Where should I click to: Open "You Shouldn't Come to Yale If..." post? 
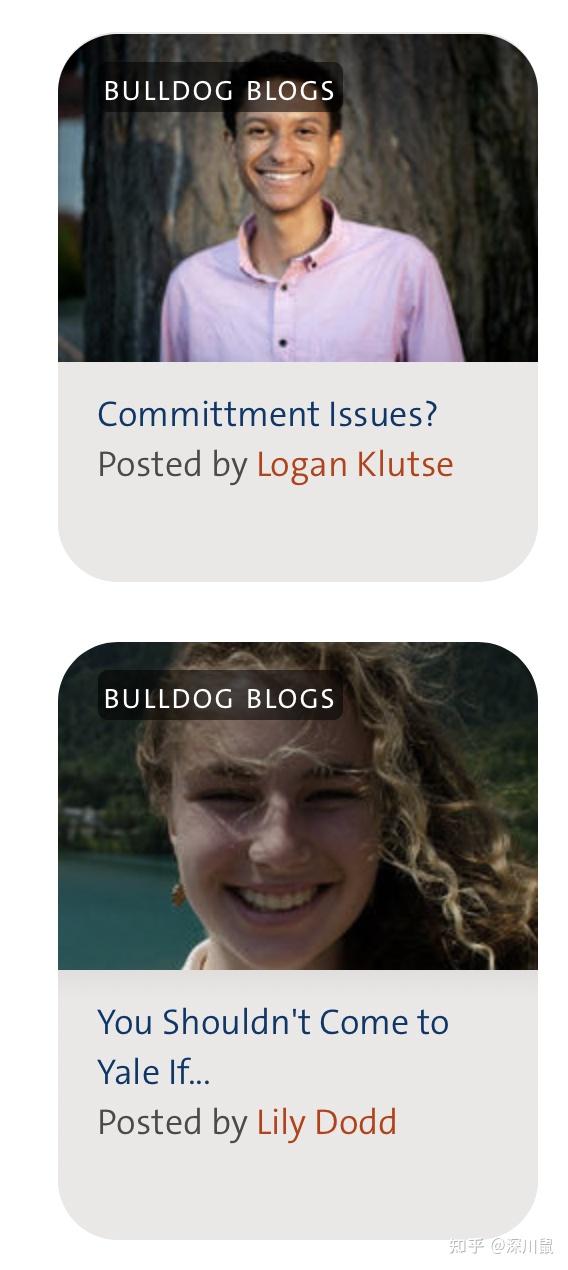pyautogui.click(x=273, y=1047)
